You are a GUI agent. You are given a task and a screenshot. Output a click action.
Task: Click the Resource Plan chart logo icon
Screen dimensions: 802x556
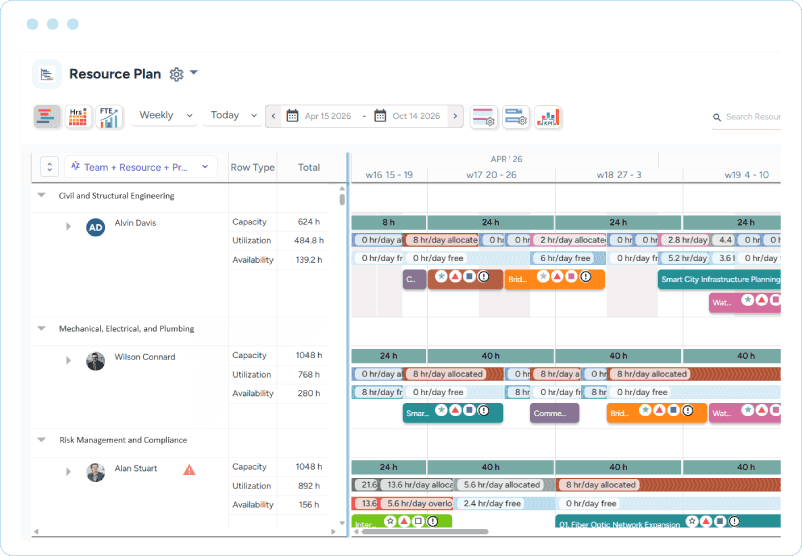(x=47, y=74)
